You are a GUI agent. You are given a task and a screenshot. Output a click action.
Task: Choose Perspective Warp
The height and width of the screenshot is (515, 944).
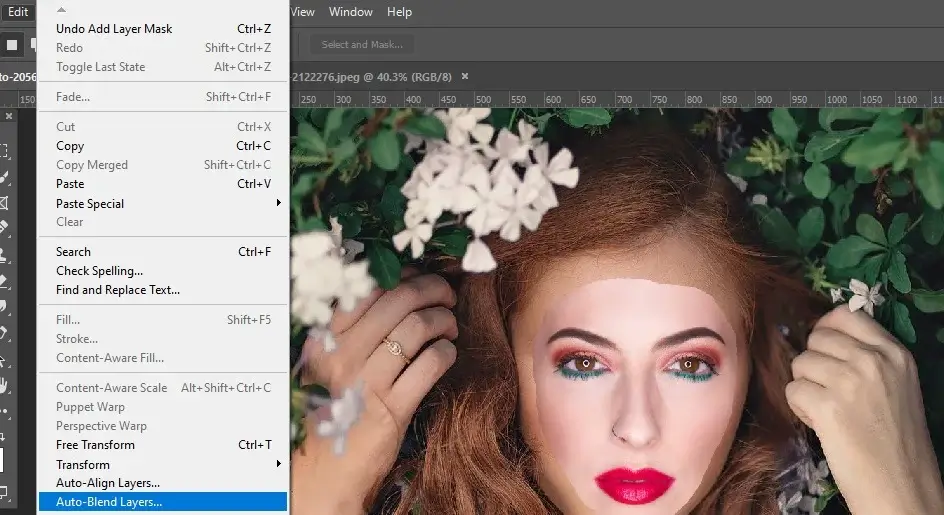tap(163, 426)
